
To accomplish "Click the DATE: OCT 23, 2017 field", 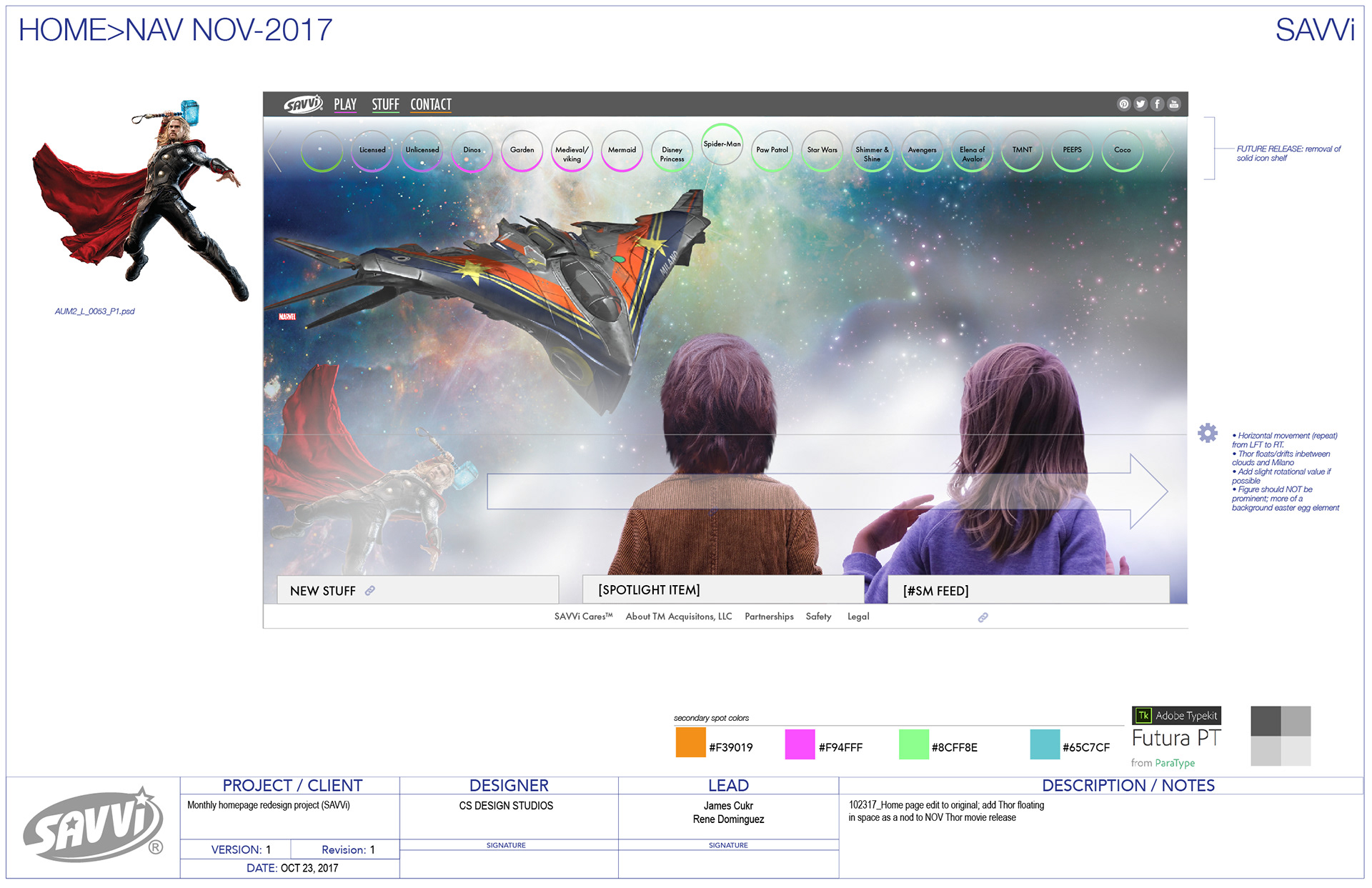I will (292, 868).
